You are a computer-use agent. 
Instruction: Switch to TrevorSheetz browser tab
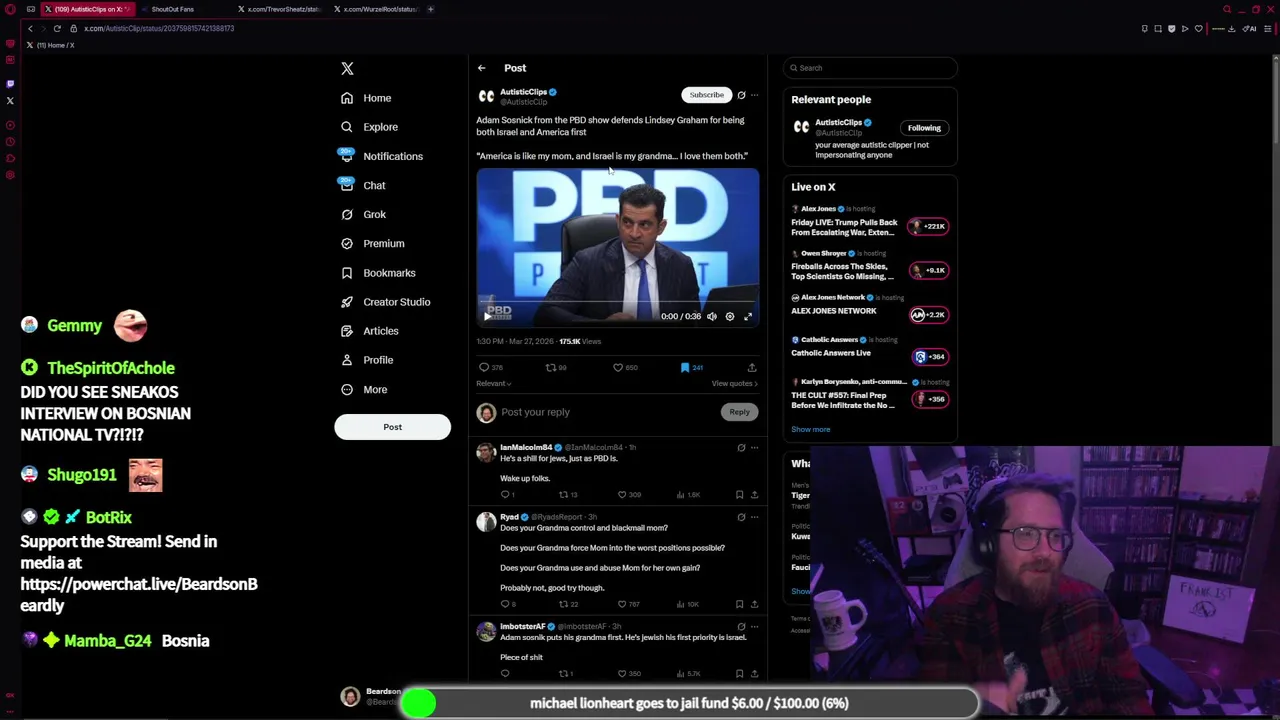pos(280,9)
